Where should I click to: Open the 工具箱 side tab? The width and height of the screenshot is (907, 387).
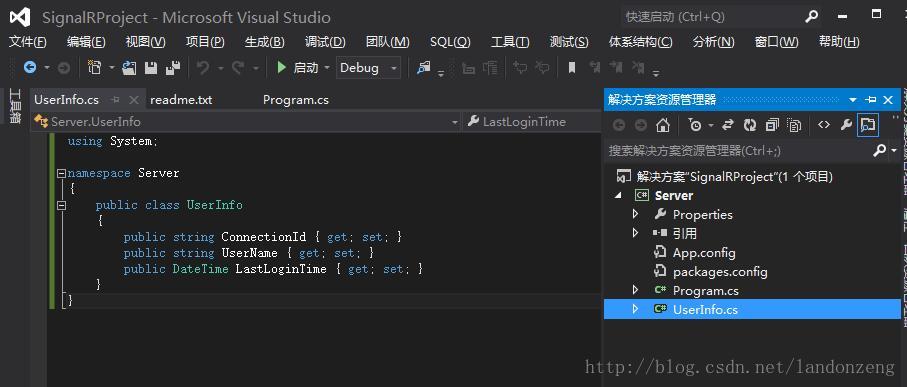point(16,106)
